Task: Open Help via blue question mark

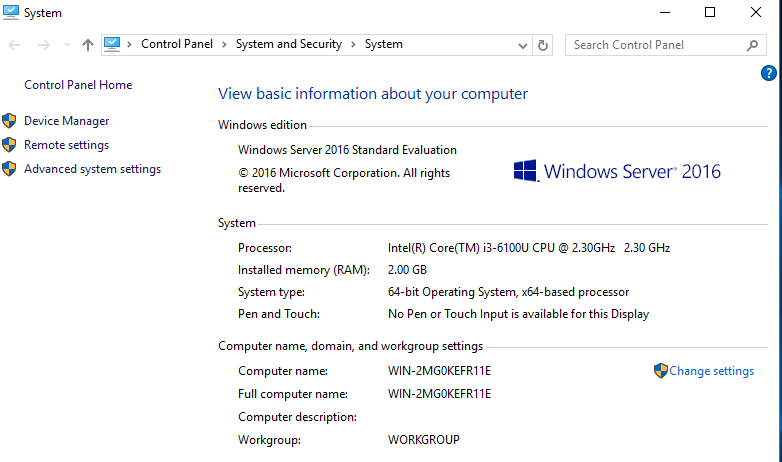Action: 769,73
